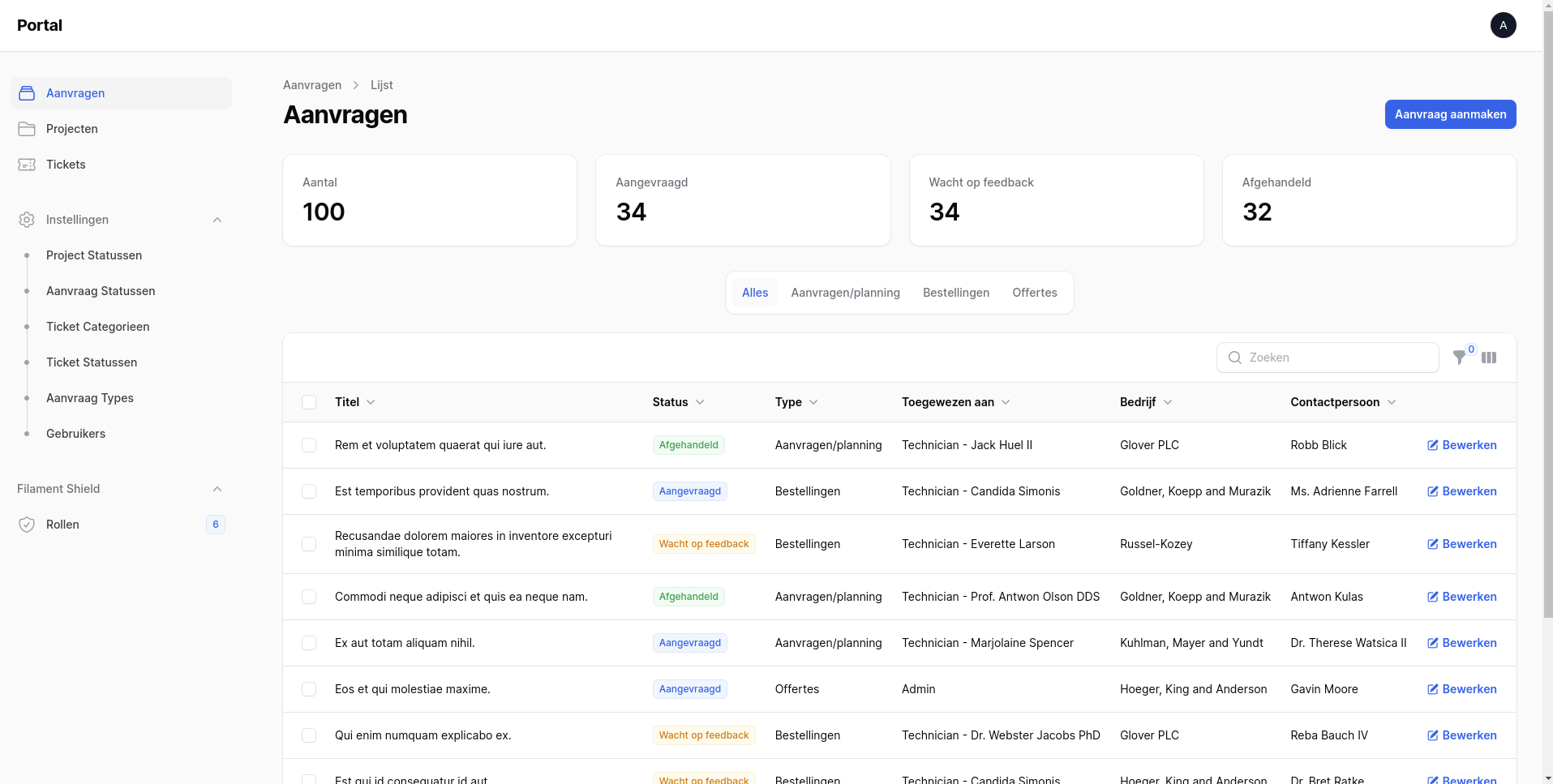
Task: Click Bewerken for Gavin Moore row
Action: (x=1462, y=689)
